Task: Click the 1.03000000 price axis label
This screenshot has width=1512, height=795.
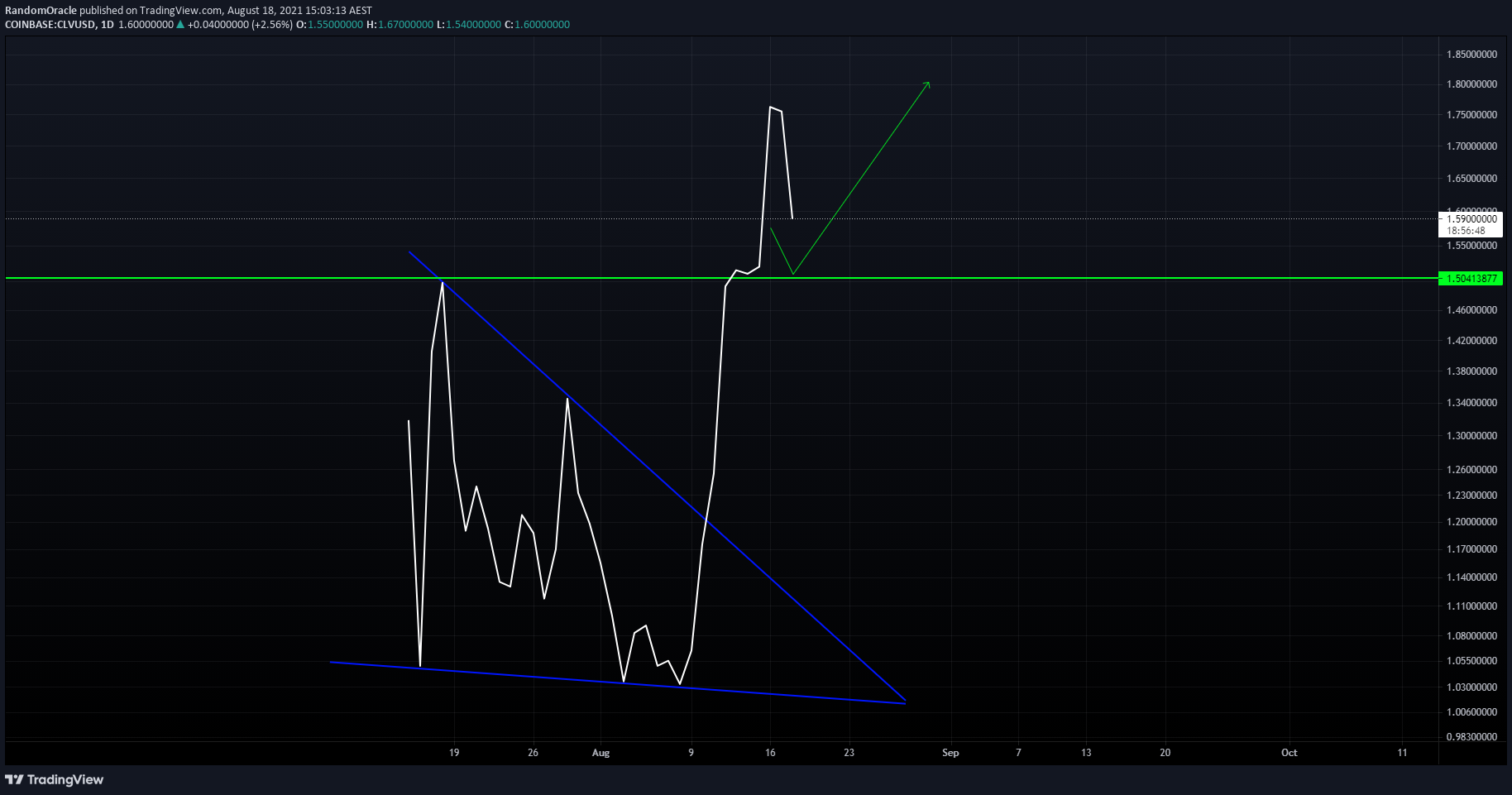Action: (1471, 687)
